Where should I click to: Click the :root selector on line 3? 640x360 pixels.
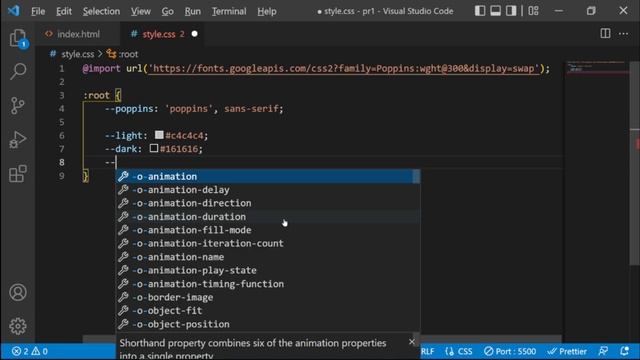pyautogui.click(x=97, y=95)
